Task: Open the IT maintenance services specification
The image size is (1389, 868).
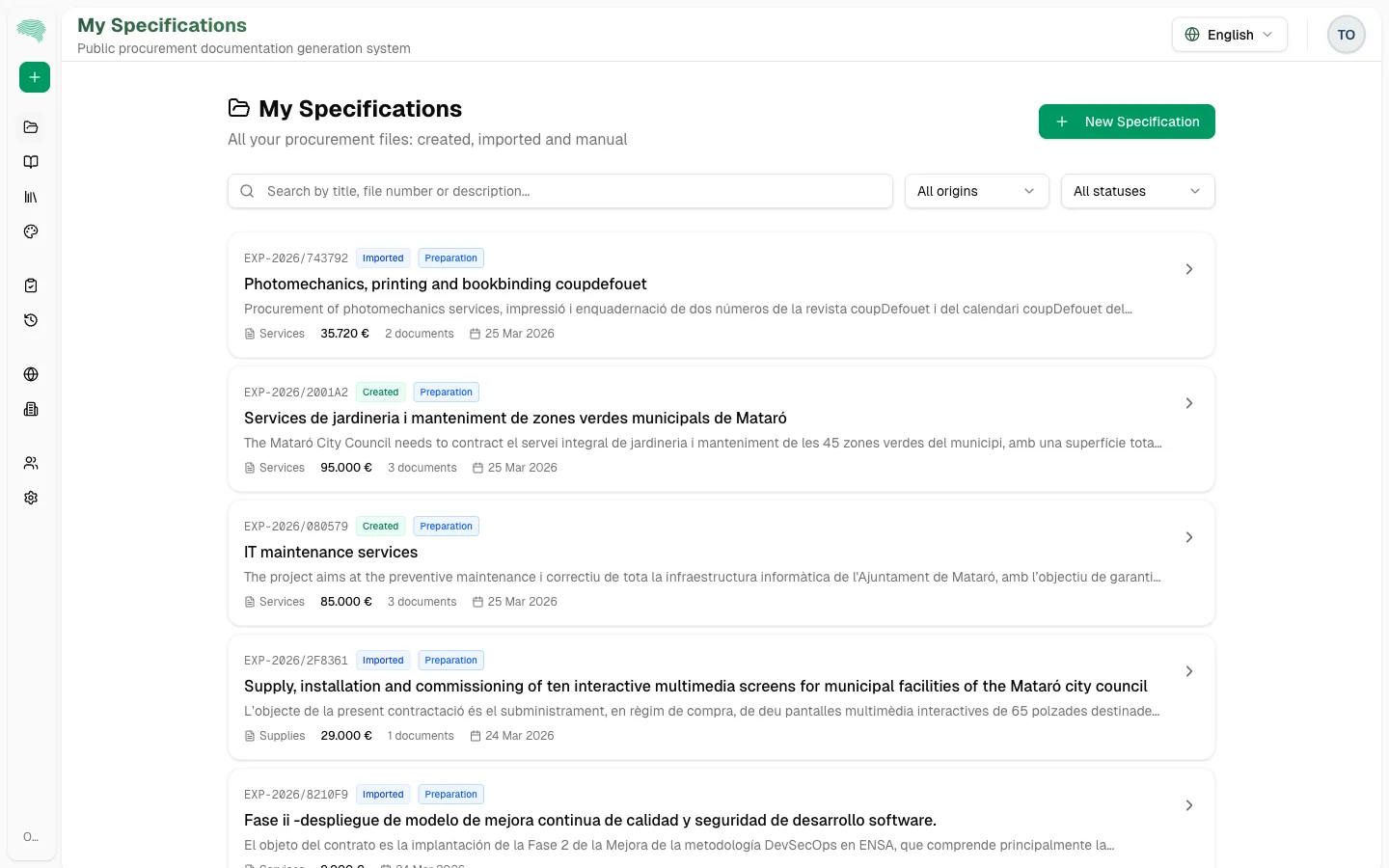Action: click(x=331, y=553)
